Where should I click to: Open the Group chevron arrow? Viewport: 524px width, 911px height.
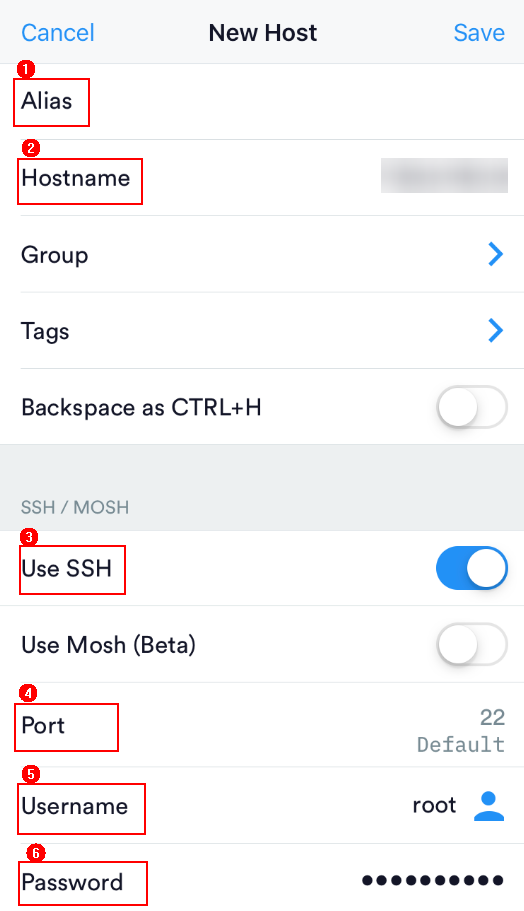pyautogui.click(x=496, y=254)
